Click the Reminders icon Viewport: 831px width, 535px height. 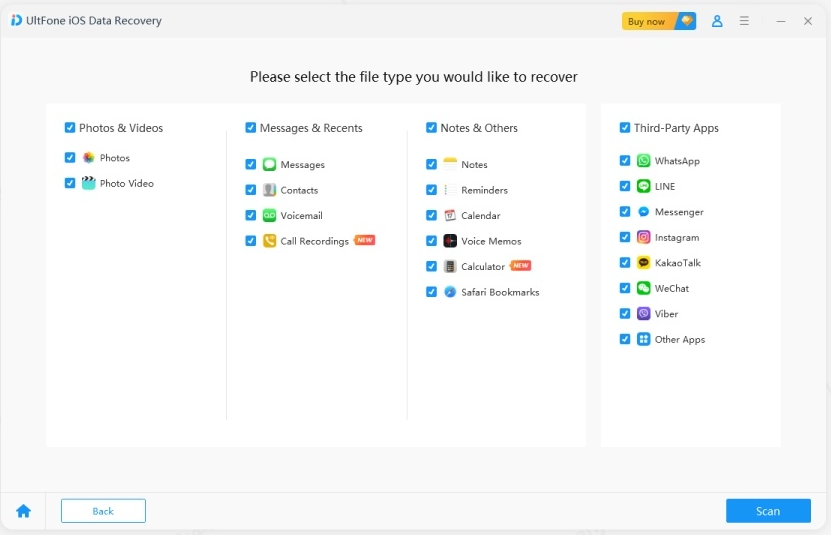[450, 190]
